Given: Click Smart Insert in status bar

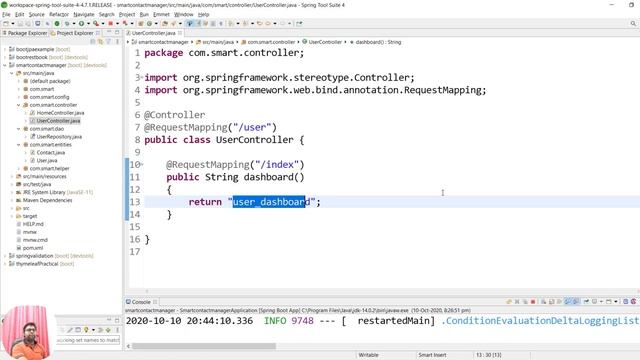Looking at the screenshot, I should [x=432, y=355].
